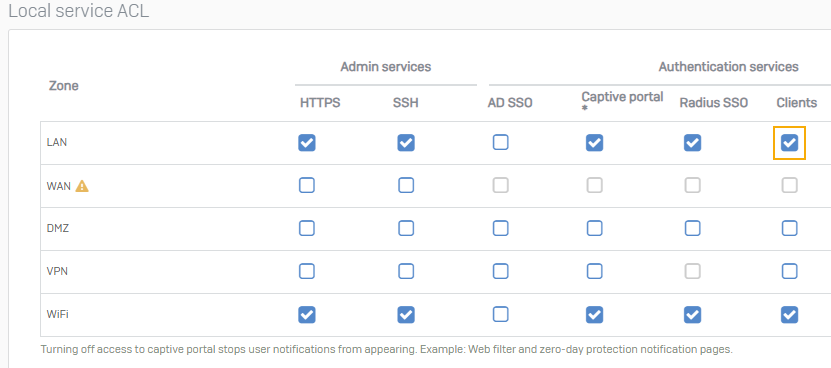Uncheck Clients for the WiFi zone
The height and width of the screenshot is (368, 831).
pyautogui.click(x=790, y=314)
